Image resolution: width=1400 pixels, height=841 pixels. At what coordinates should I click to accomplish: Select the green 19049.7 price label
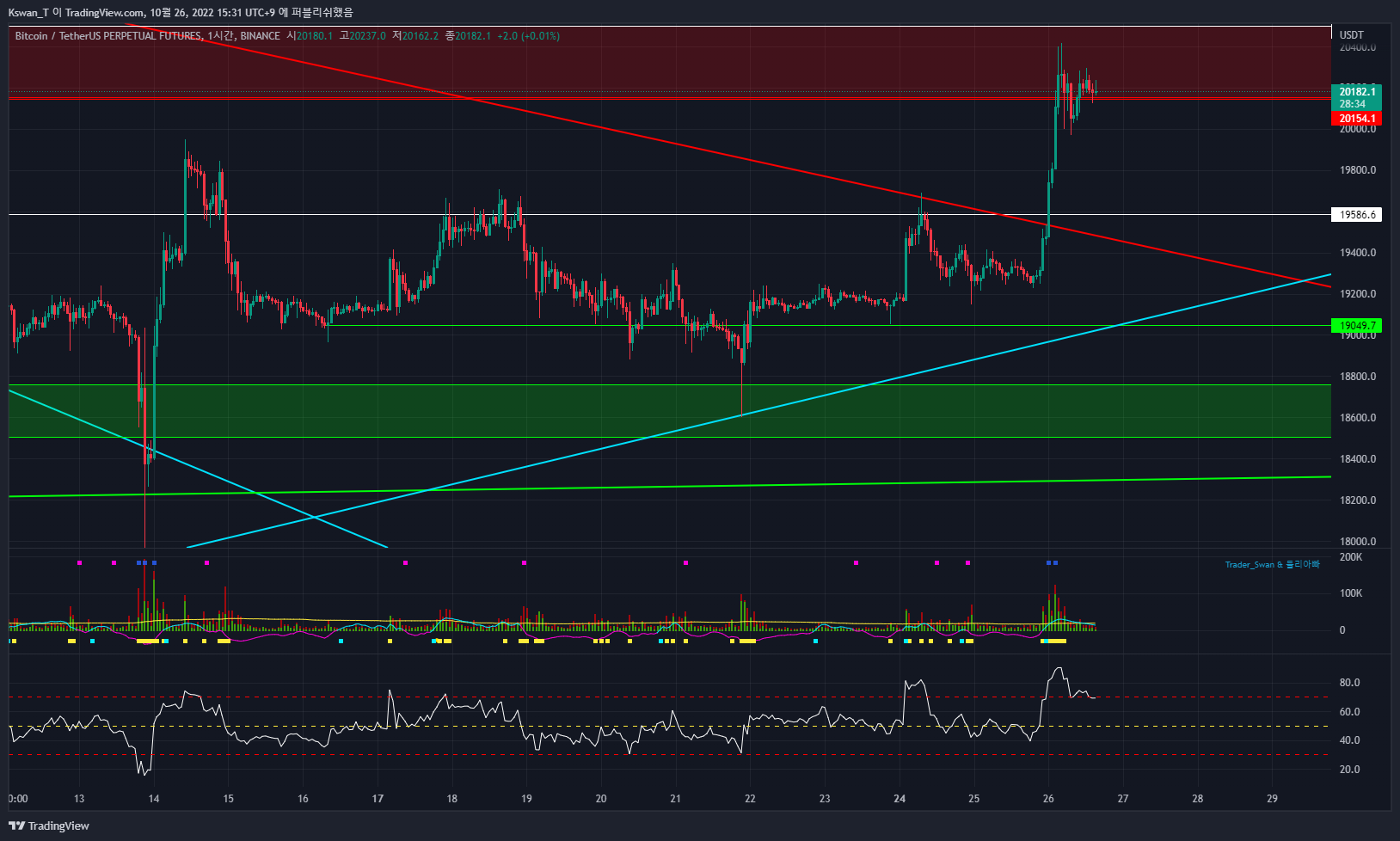tap(1357, 326)
